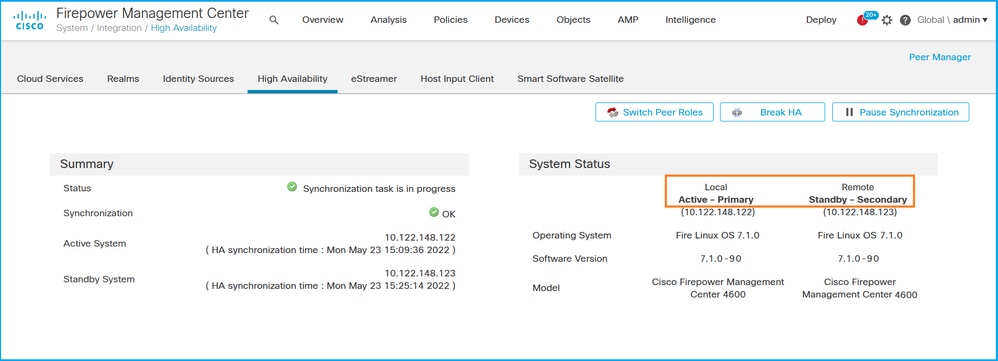Click the System Status panel heading
998x361 pixels.
click(570, 164)
